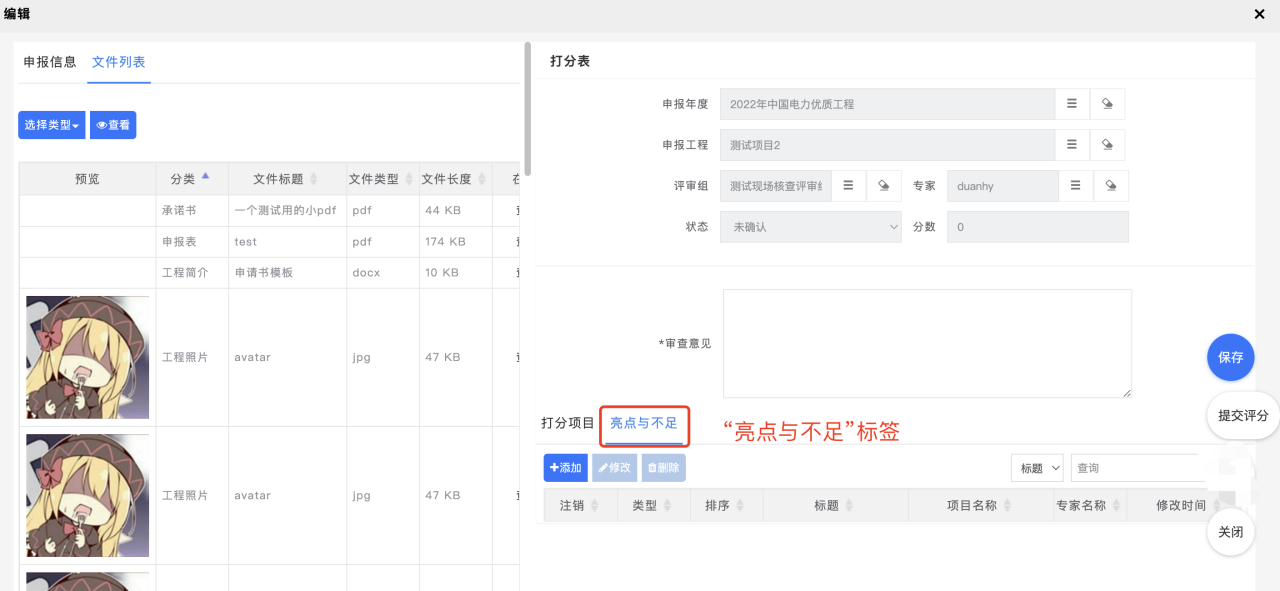Select the 承诺书 category cell
Image resolution: width=1280 pixels, height=591 pixels.
tap(192, 211)
